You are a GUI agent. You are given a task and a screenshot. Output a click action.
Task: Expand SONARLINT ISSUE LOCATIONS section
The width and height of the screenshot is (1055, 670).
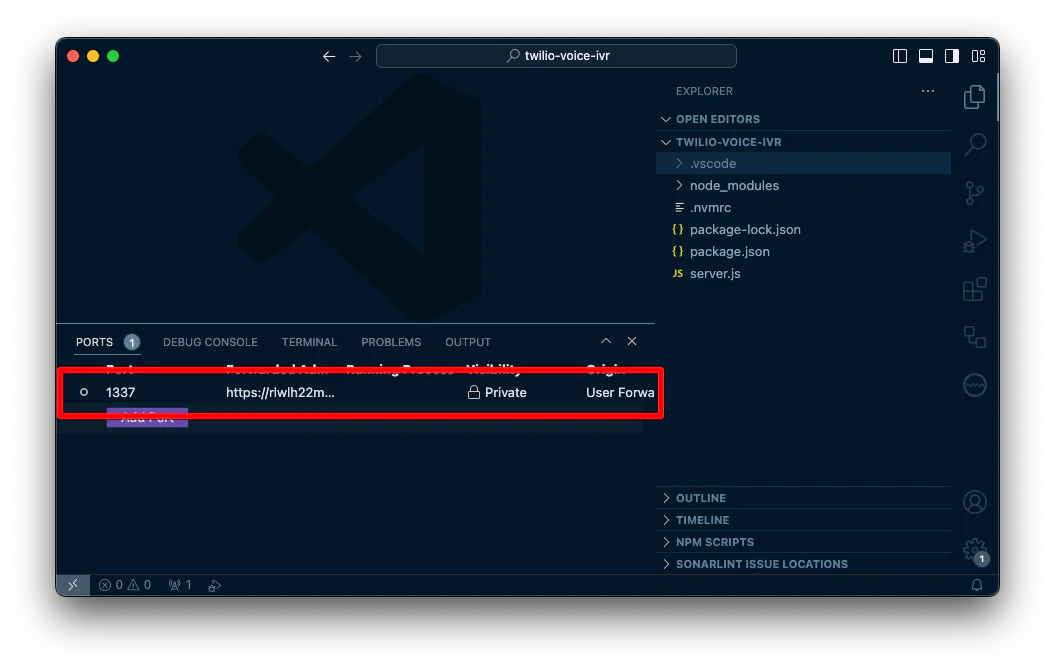point(803,564)
